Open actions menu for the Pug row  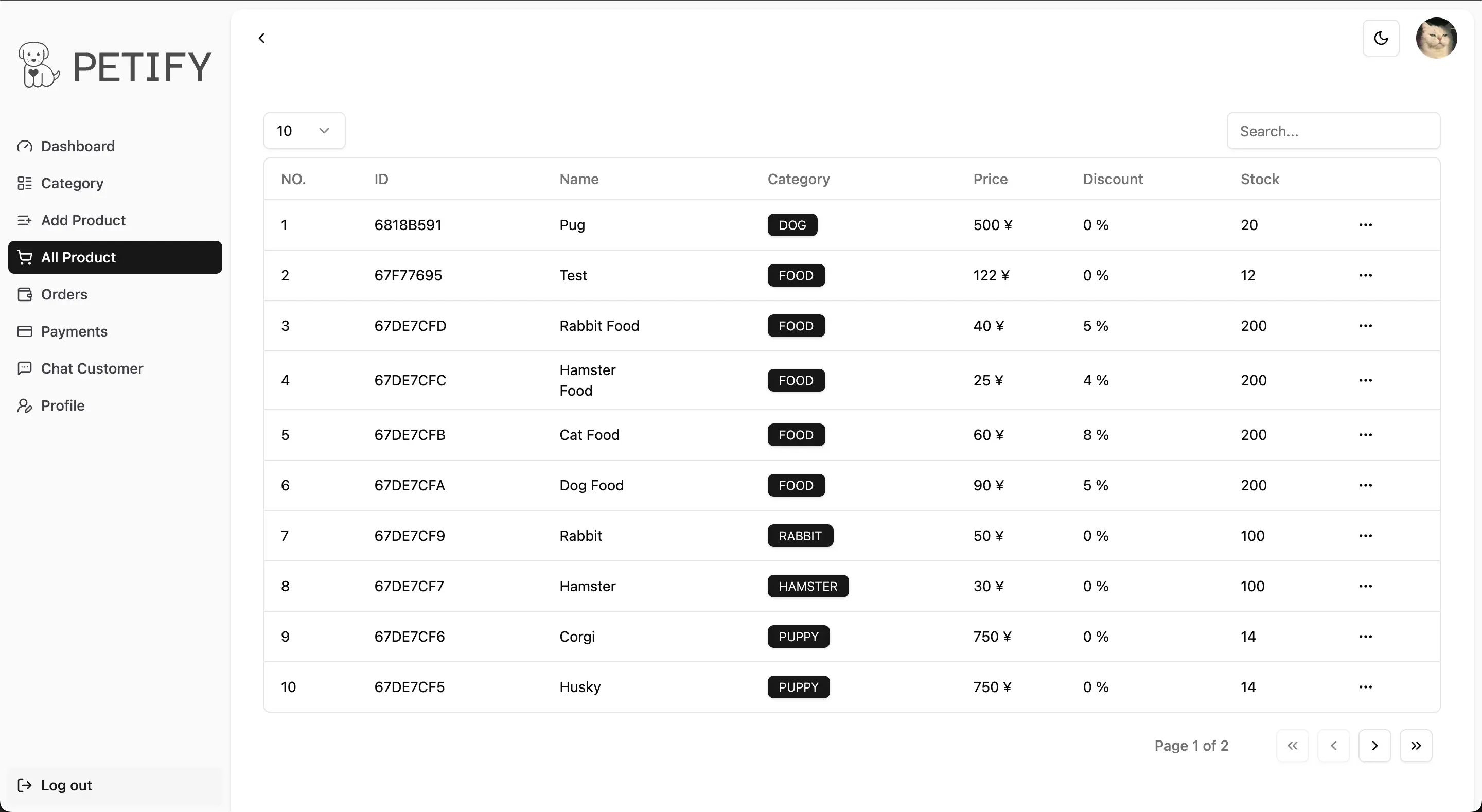(x=1365, y=225)
